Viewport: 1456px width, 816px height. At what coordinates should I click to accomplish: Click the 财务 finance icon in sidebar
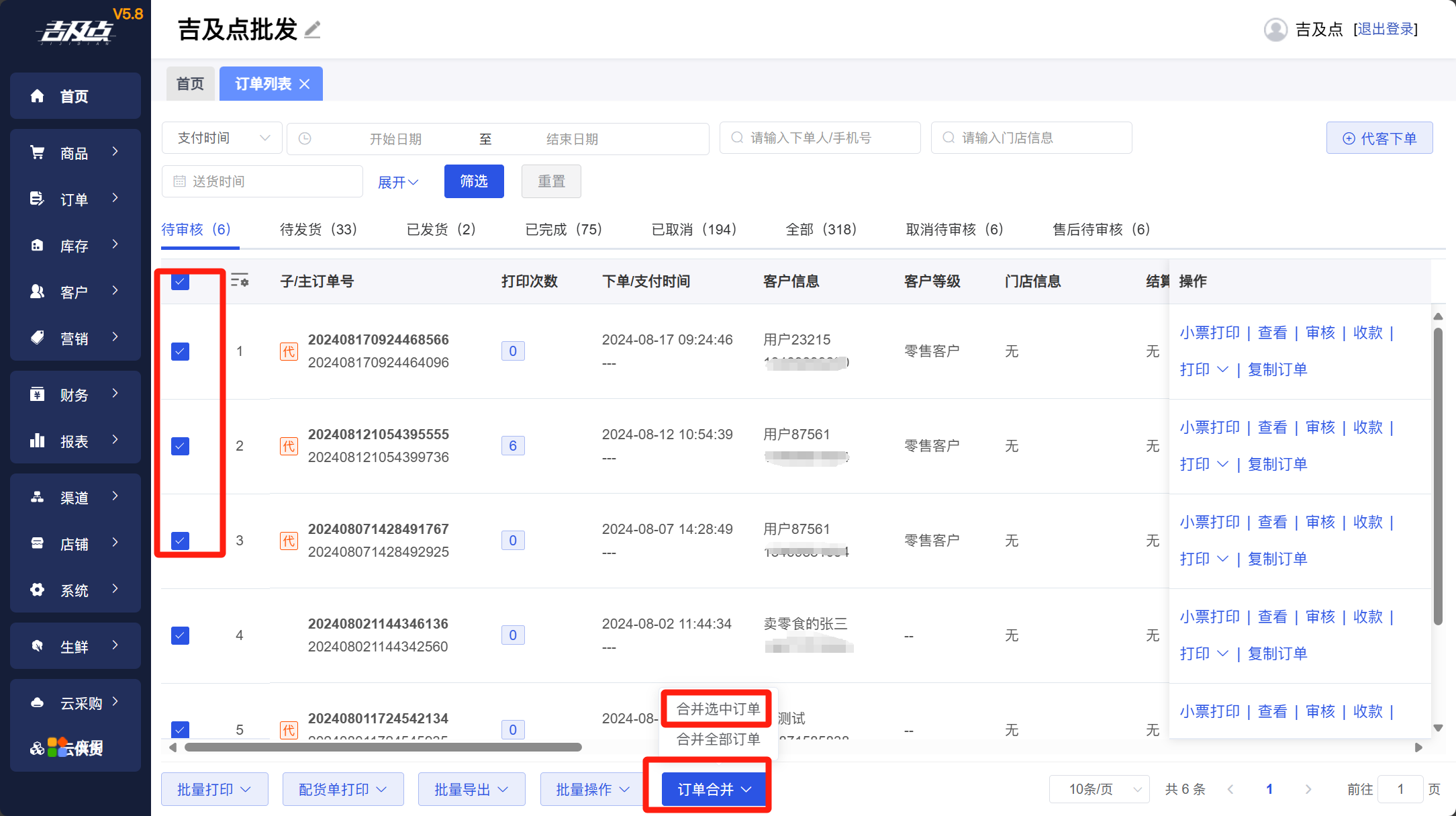(x=38, y=394)
